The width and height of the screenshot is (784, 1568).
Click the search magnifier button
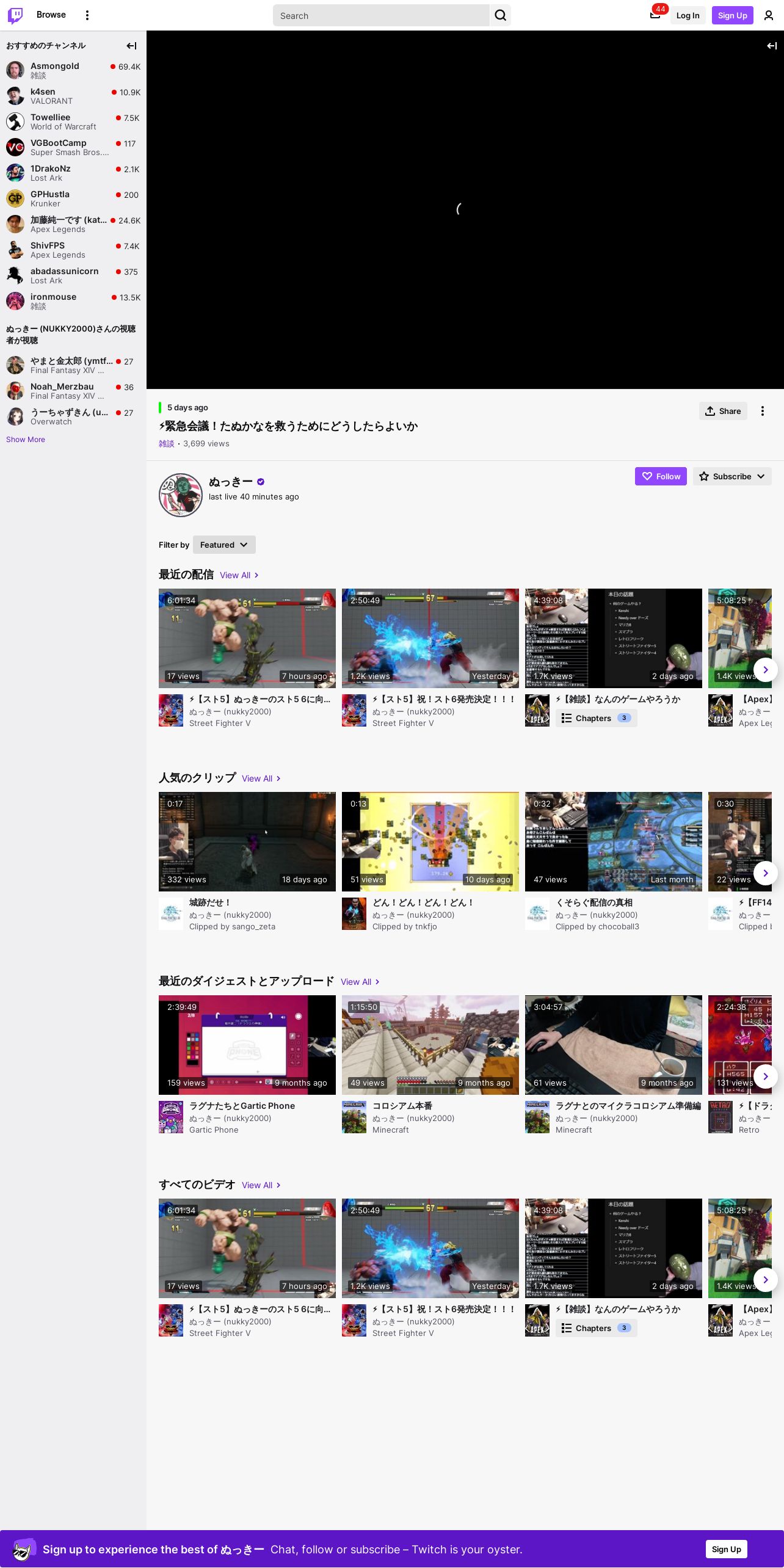tap(501, 15)
